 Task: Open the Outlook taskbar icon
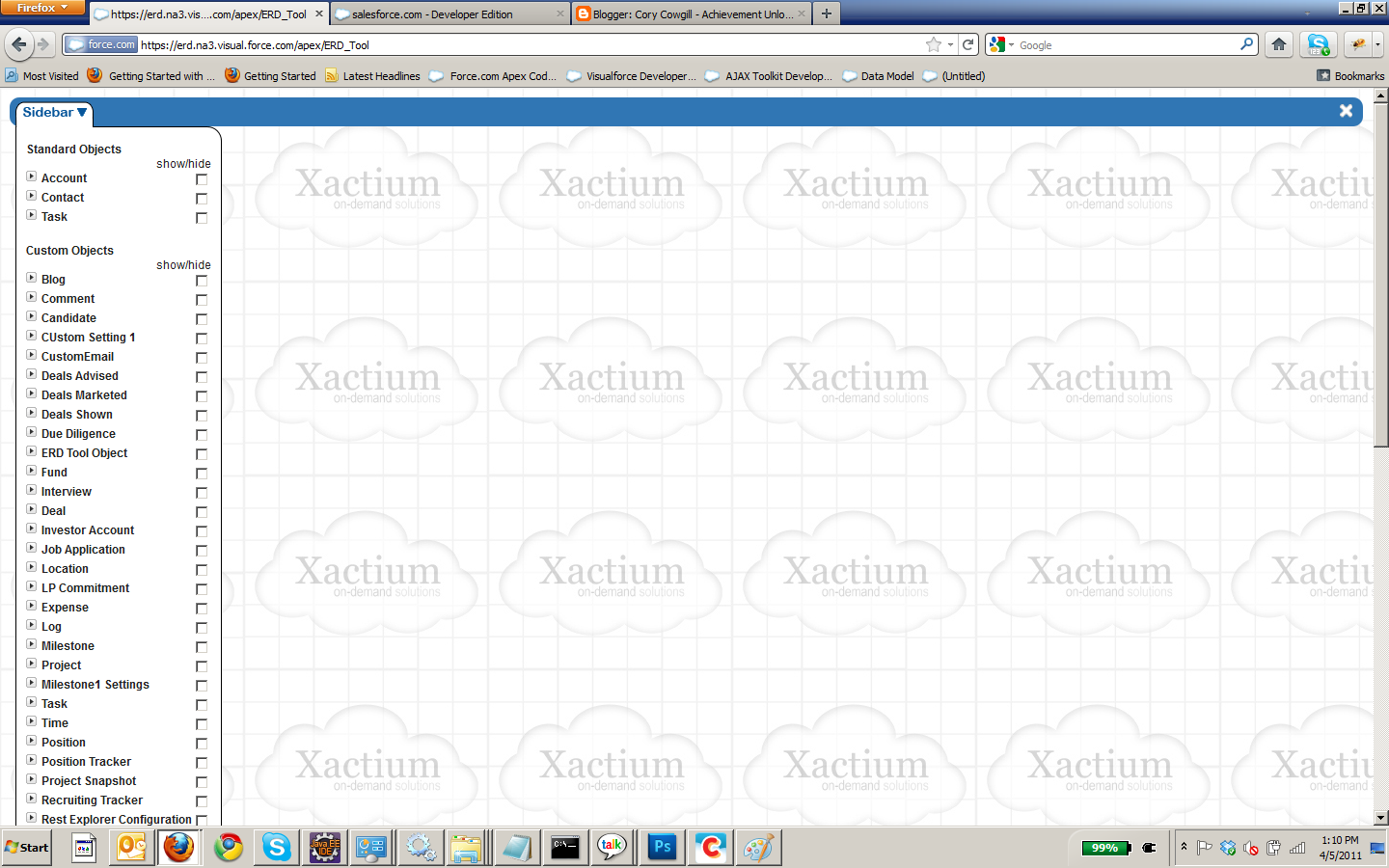[132, 848]
